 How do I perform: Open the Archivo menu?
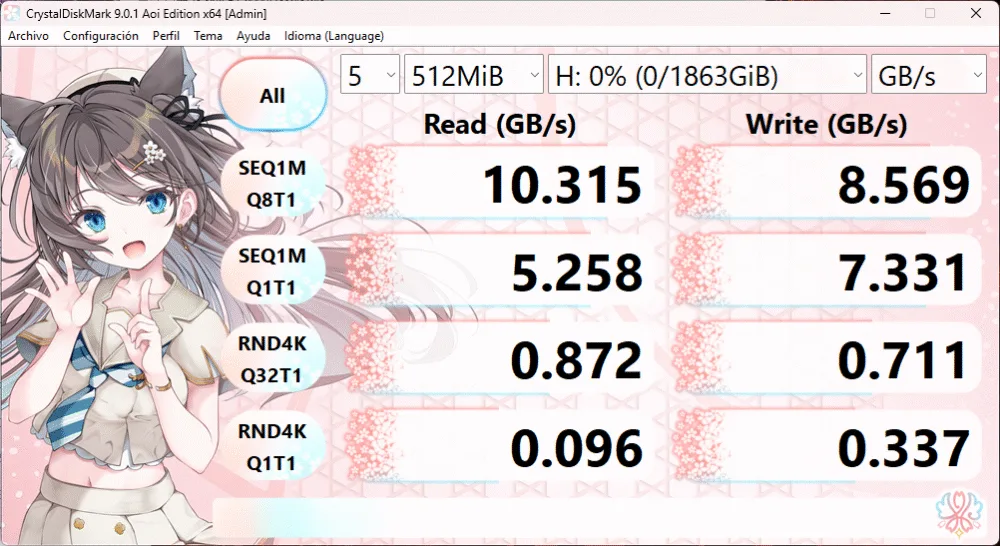tap(28, 36)
